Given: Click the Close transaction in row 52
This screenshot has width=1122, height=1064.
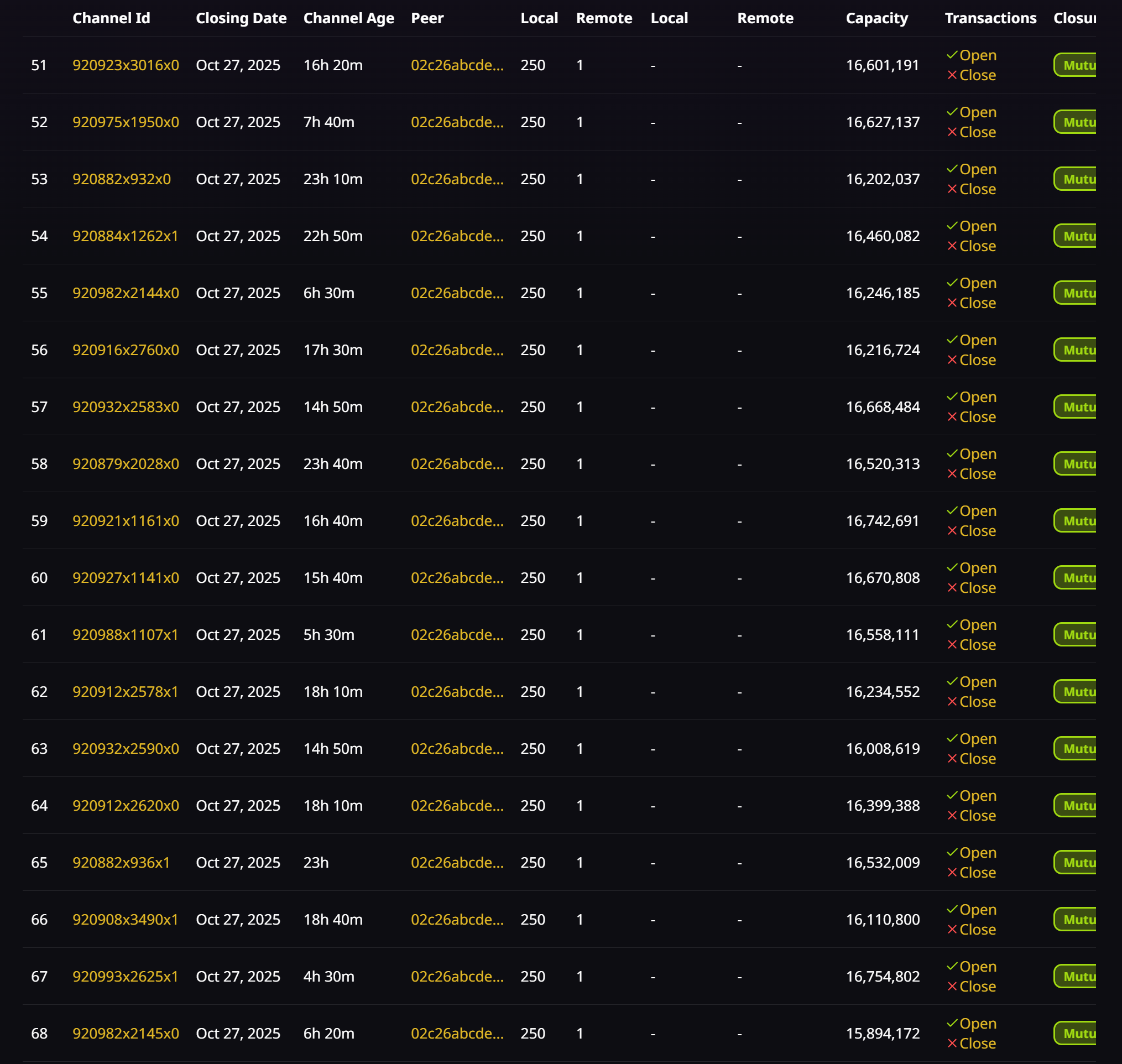Looking at the screenshot, I should [977, 132].
